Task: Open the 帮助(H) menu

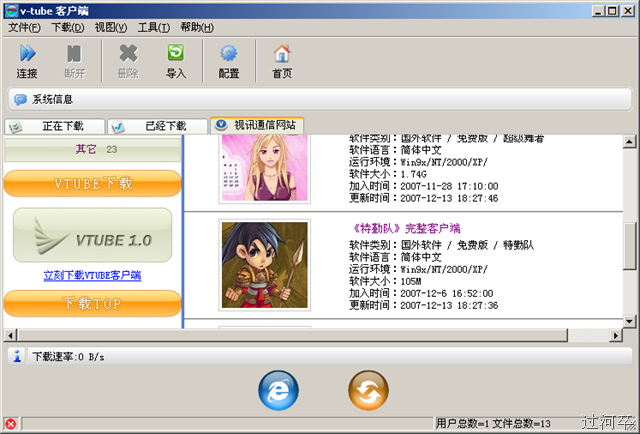Action: [197, 27]
